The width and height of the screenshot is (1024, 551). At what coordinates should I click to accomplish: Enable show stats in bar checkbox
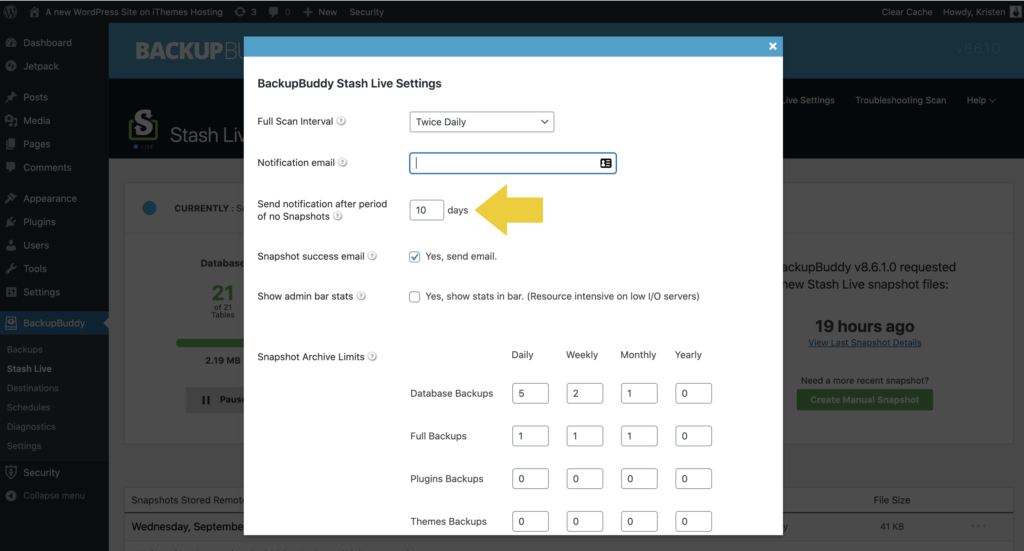point(415,296)
